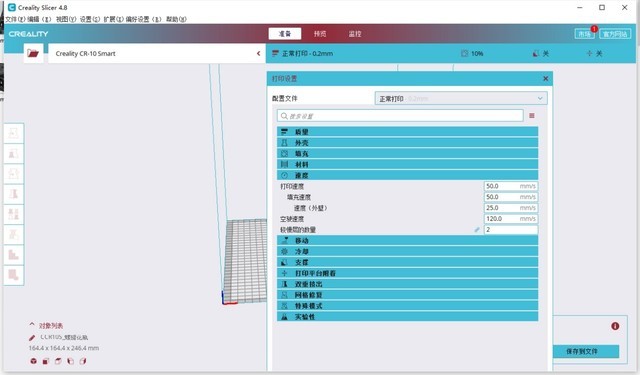640x375 pixels.
Task: Expand the 支撑 support settings section
Action: click(407, 262)
